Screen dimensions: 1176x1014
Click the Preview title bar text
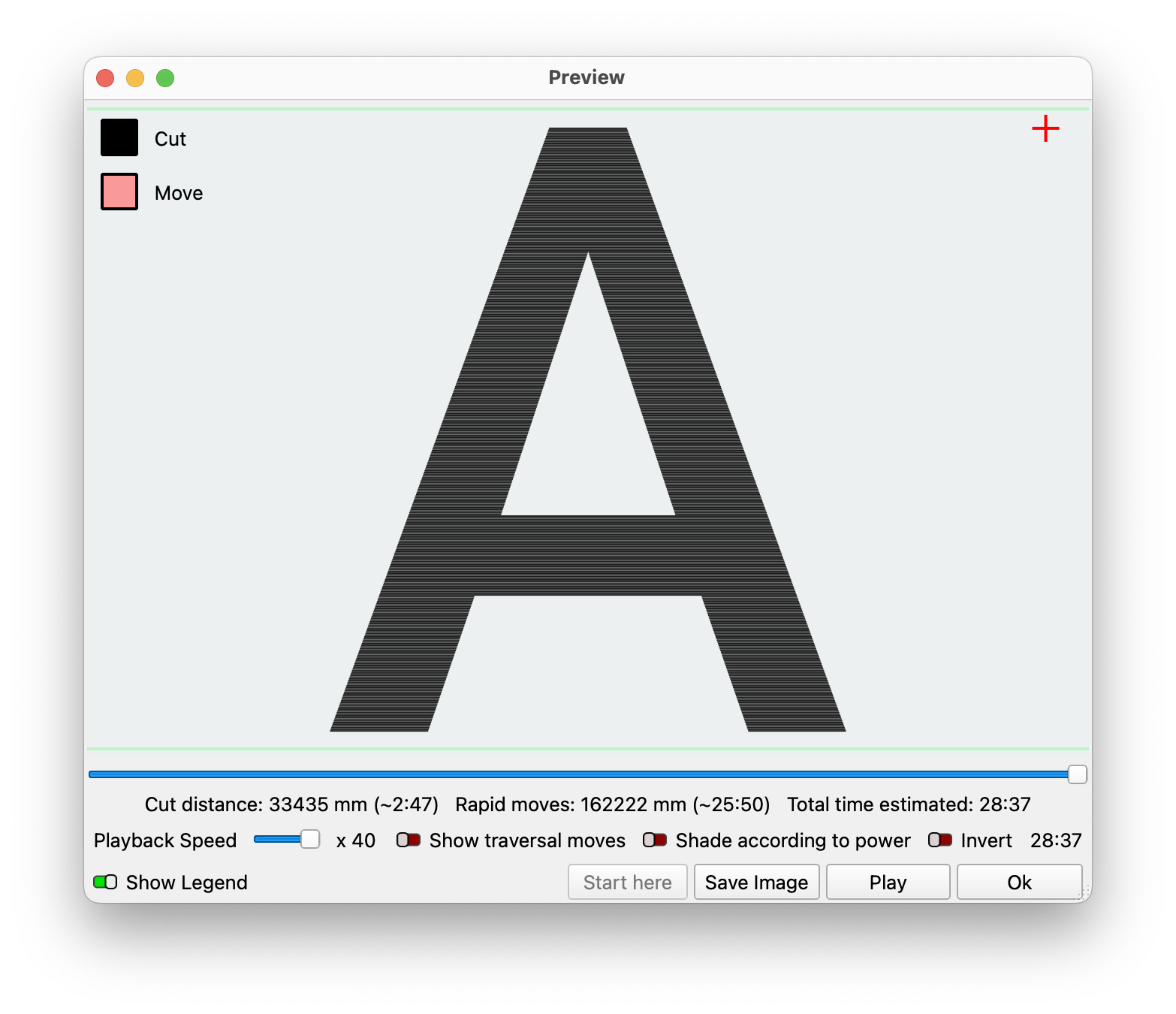pos(586,77)
